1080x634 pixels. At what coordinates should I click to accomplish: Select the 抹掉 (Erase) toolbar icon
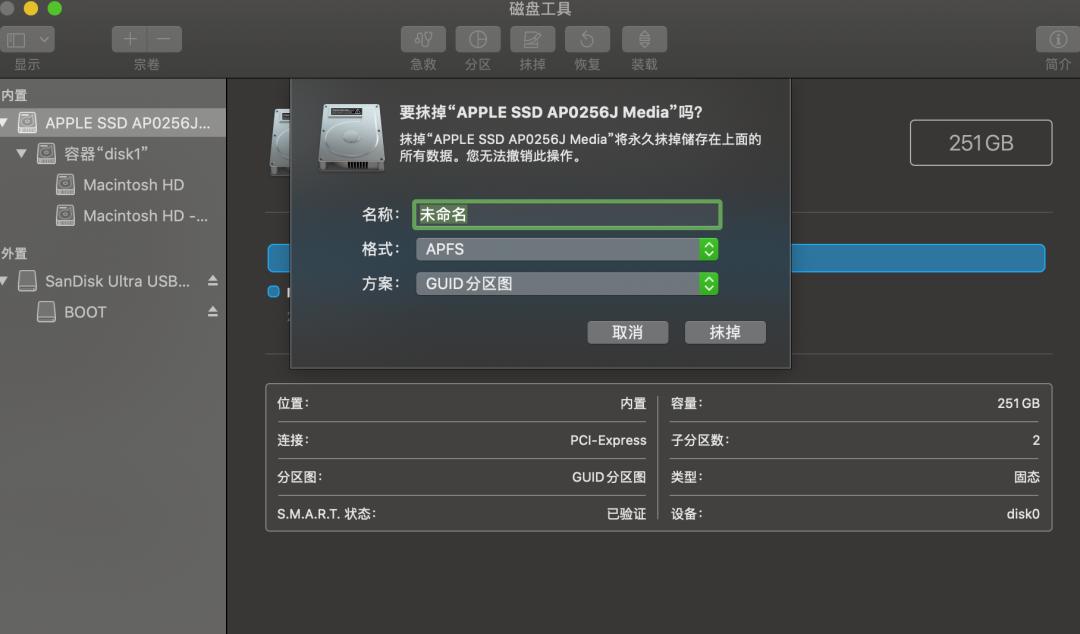tap(532, 38)
